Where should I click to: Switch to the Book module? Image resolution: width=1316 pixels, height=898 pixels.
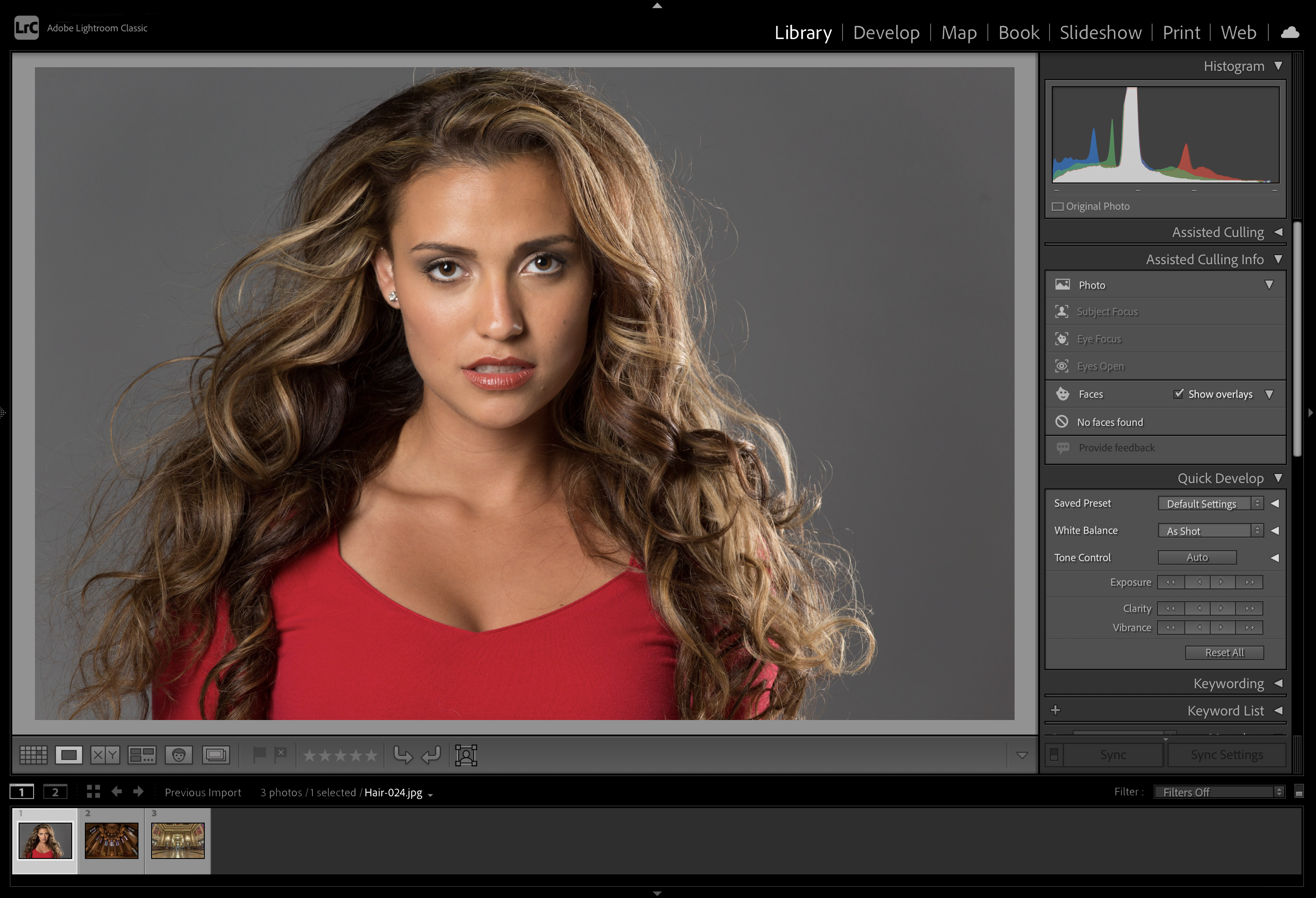pyautogui.click(x=1019, y=32)
